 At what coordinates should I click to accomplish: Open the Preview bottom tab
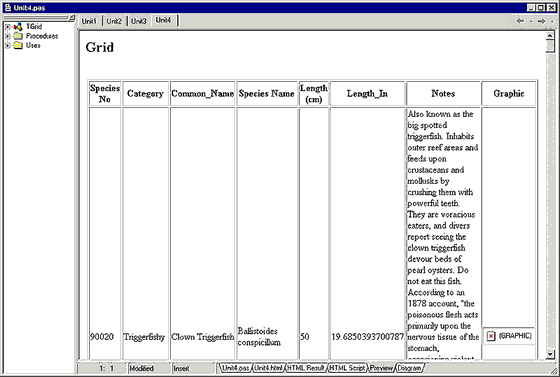click(x=381, y=368)
